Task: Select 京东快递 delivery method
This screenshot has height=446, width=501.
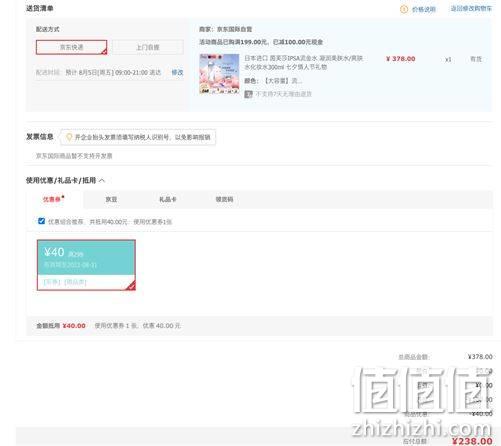Action: (72, 47)
